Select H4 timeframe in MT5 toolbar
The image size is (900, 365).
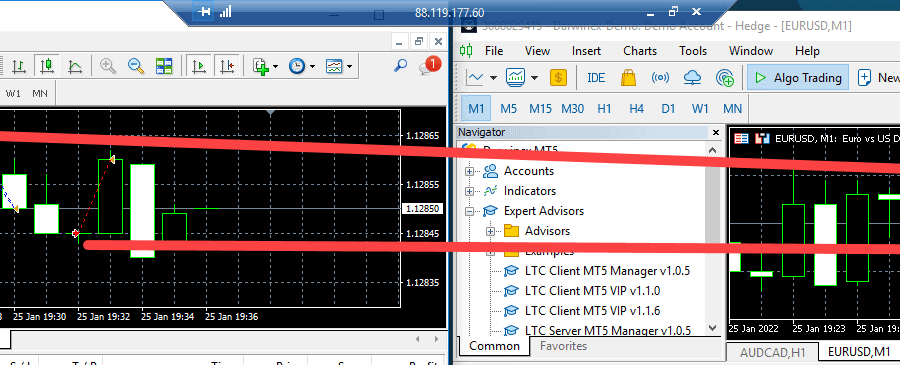tap(637, 108)
